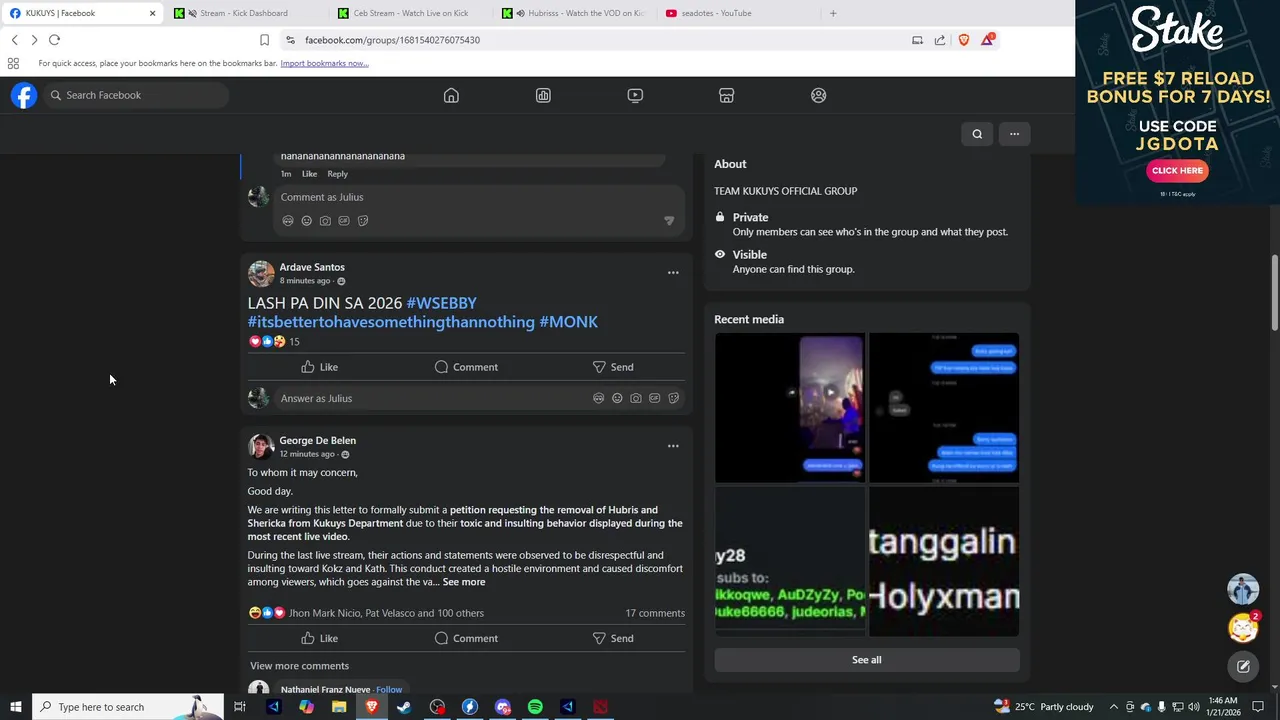The image size is (1280, 720).
Task: Open the #MONK hashtag
Action: pyautogui.click(x=568, y=322)
